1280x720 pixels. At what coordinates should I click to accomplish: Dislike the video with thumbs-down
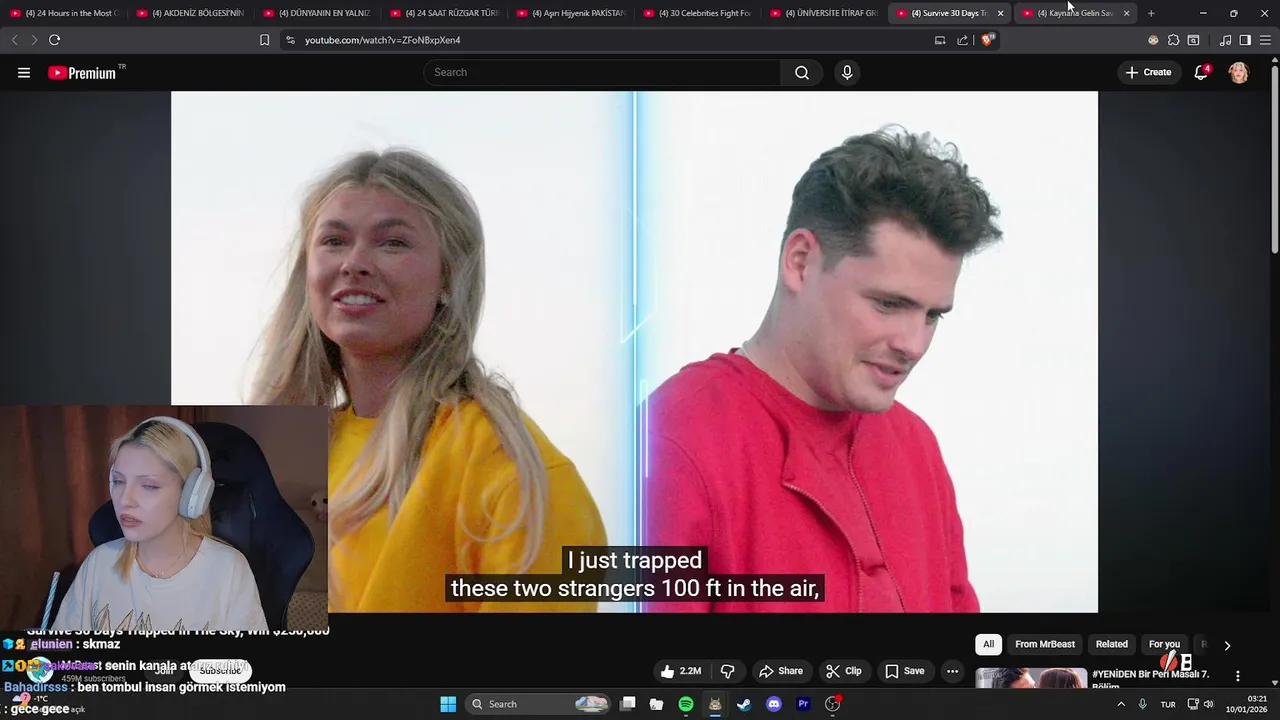coord(728,671)
